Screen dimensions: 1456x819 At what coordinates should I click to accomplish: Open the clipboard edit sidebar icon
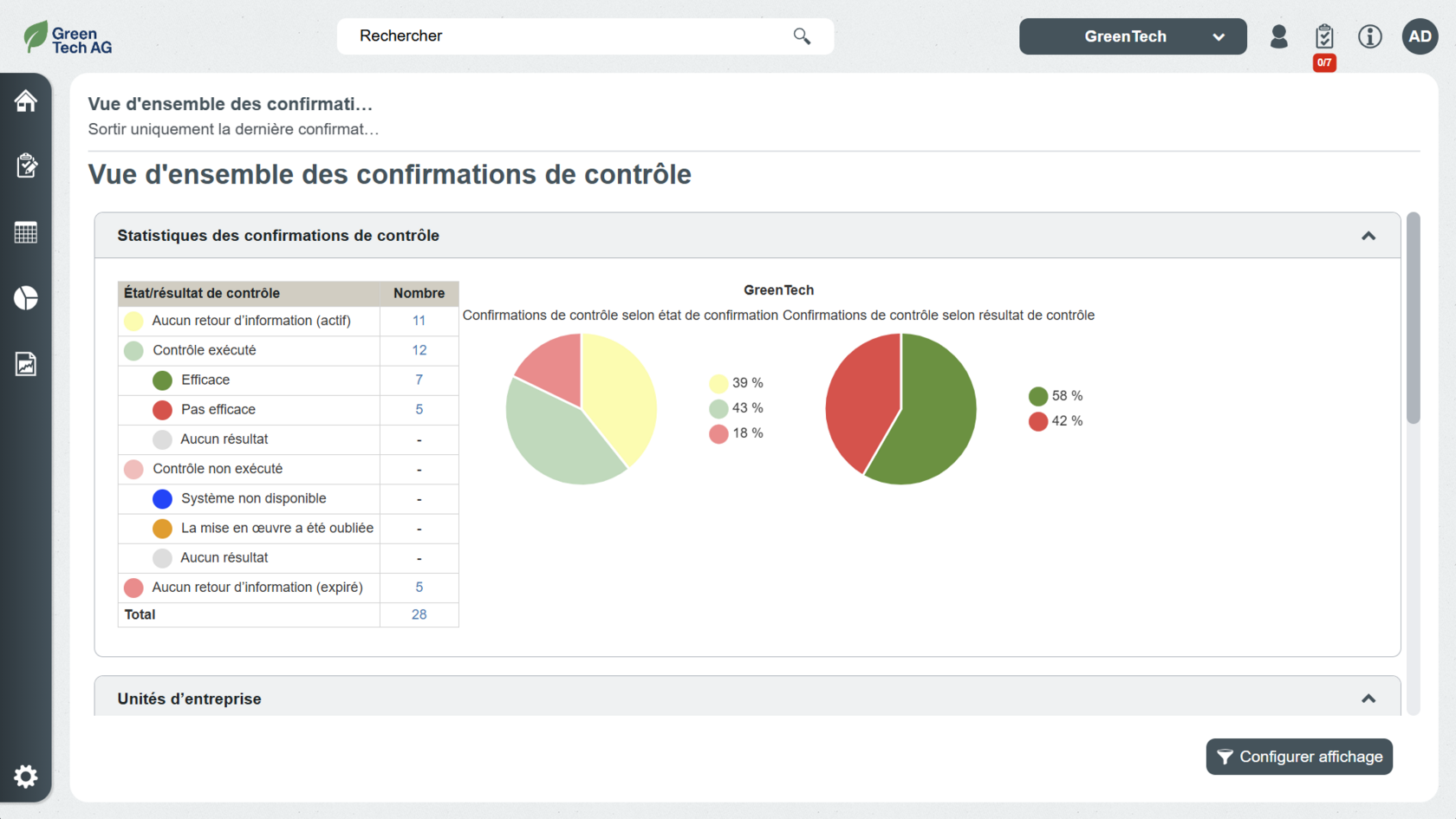point(26,166)
